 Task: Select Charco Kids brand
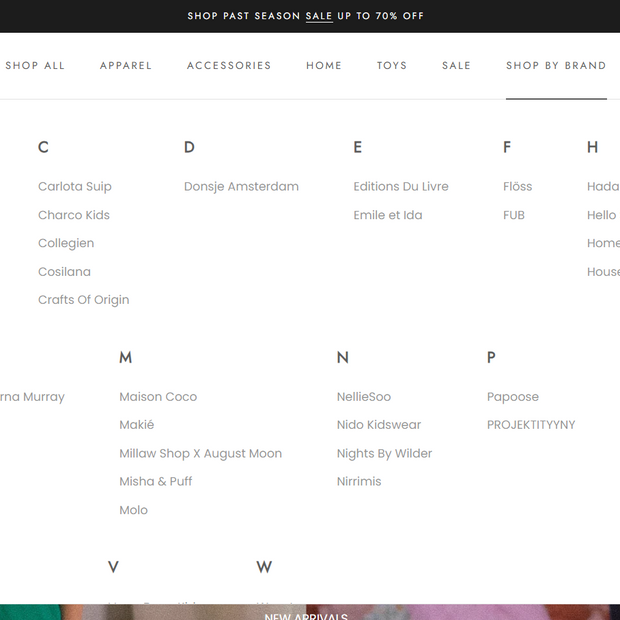pyautogui.click(x=74, y=215)
